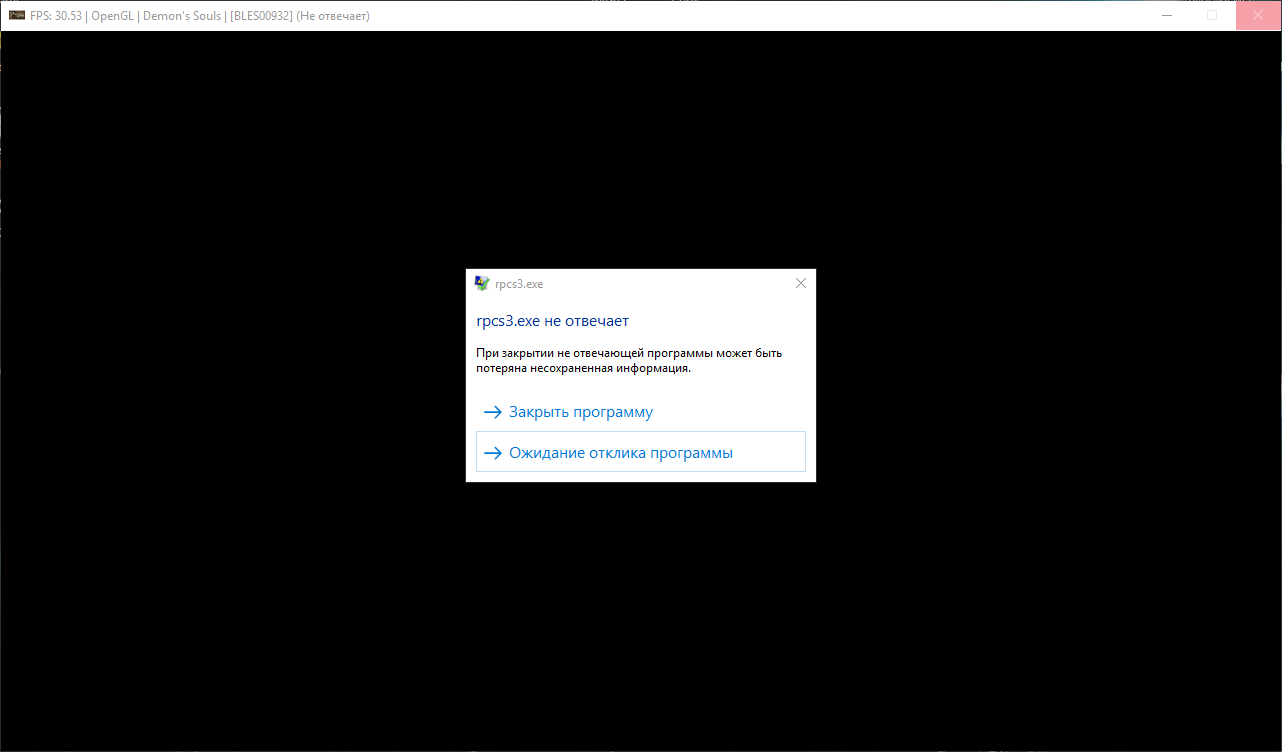Close the rpcs3.exe not responding dialog
This screenshot has width=1282, height=752.
[800, 283]
